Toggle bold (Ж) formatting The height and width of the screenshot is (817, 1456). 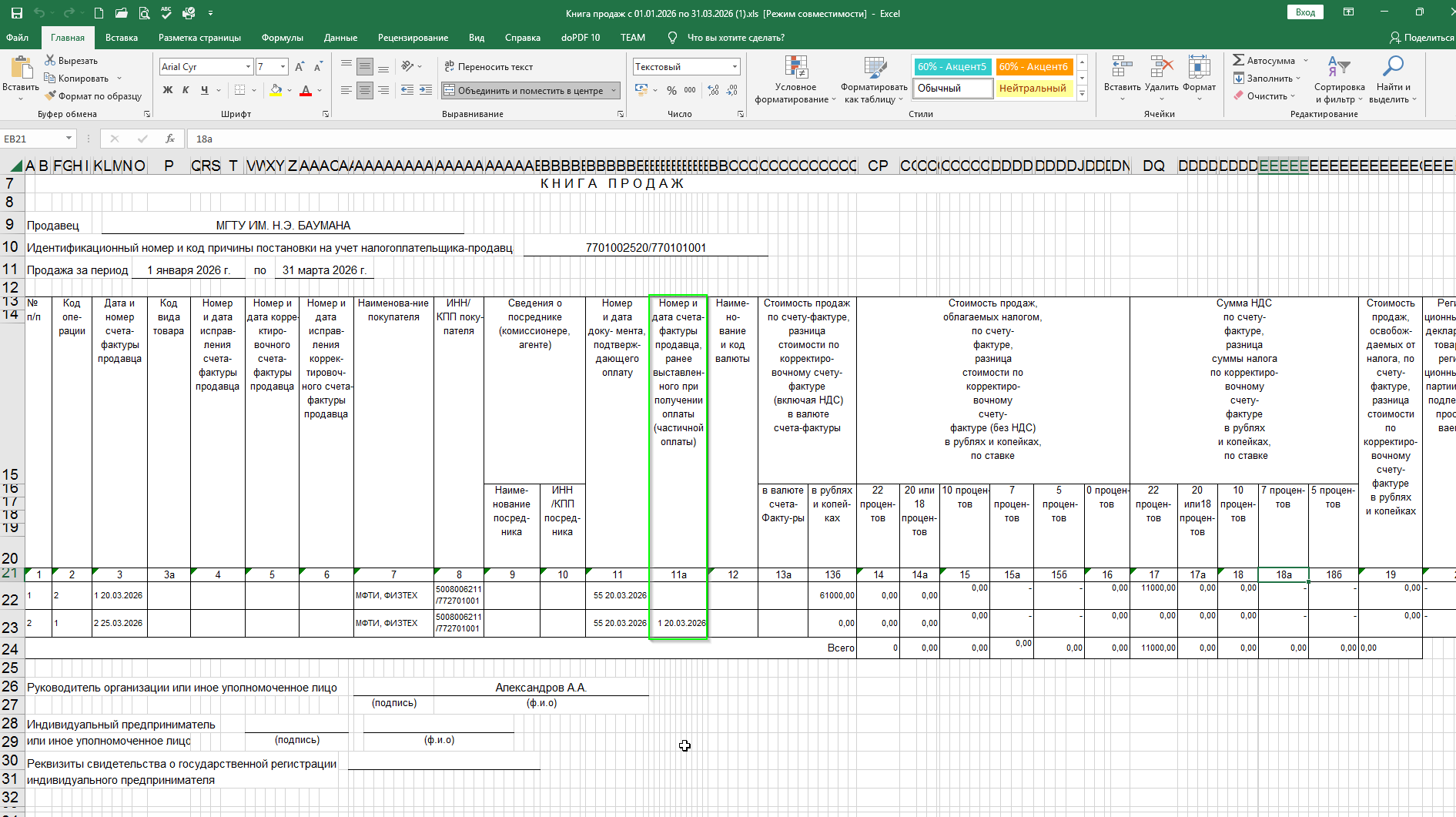167,90
